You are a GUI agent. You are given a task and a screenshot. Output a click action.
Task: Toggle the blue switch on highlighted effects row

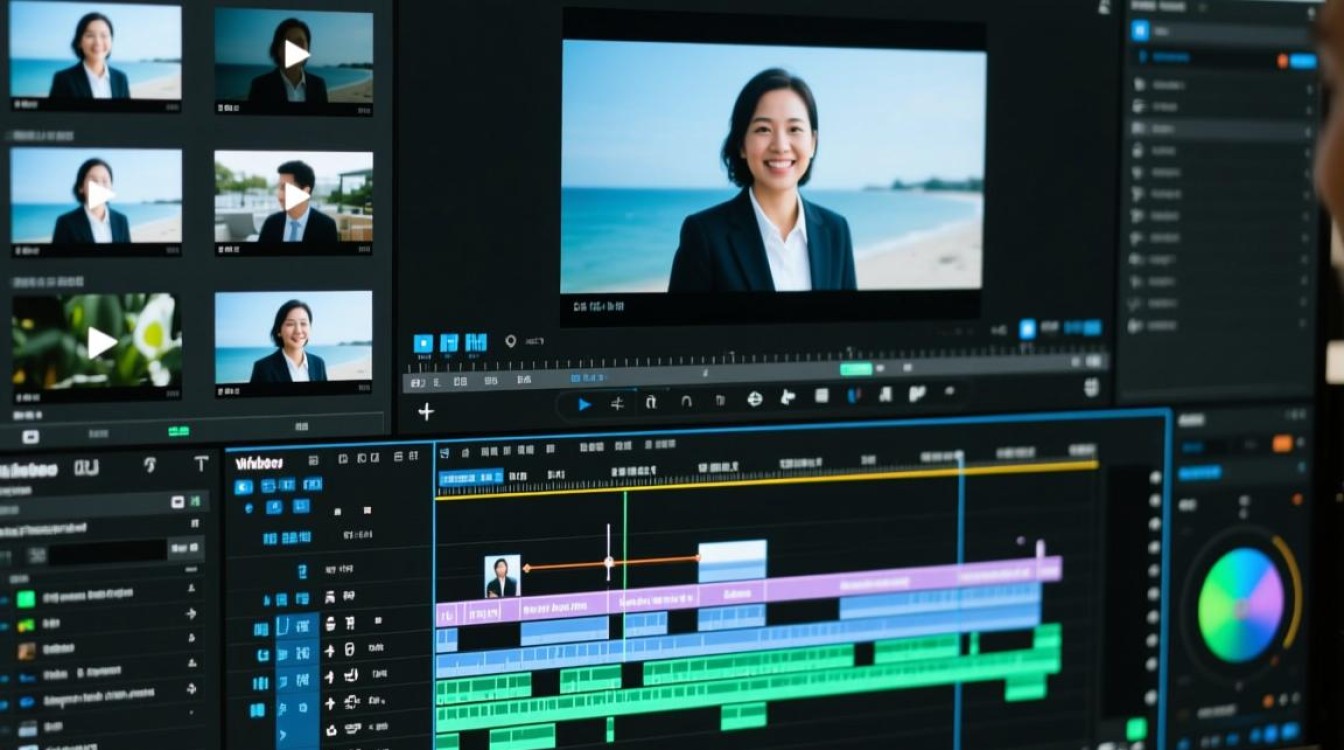click(1302, 61)
